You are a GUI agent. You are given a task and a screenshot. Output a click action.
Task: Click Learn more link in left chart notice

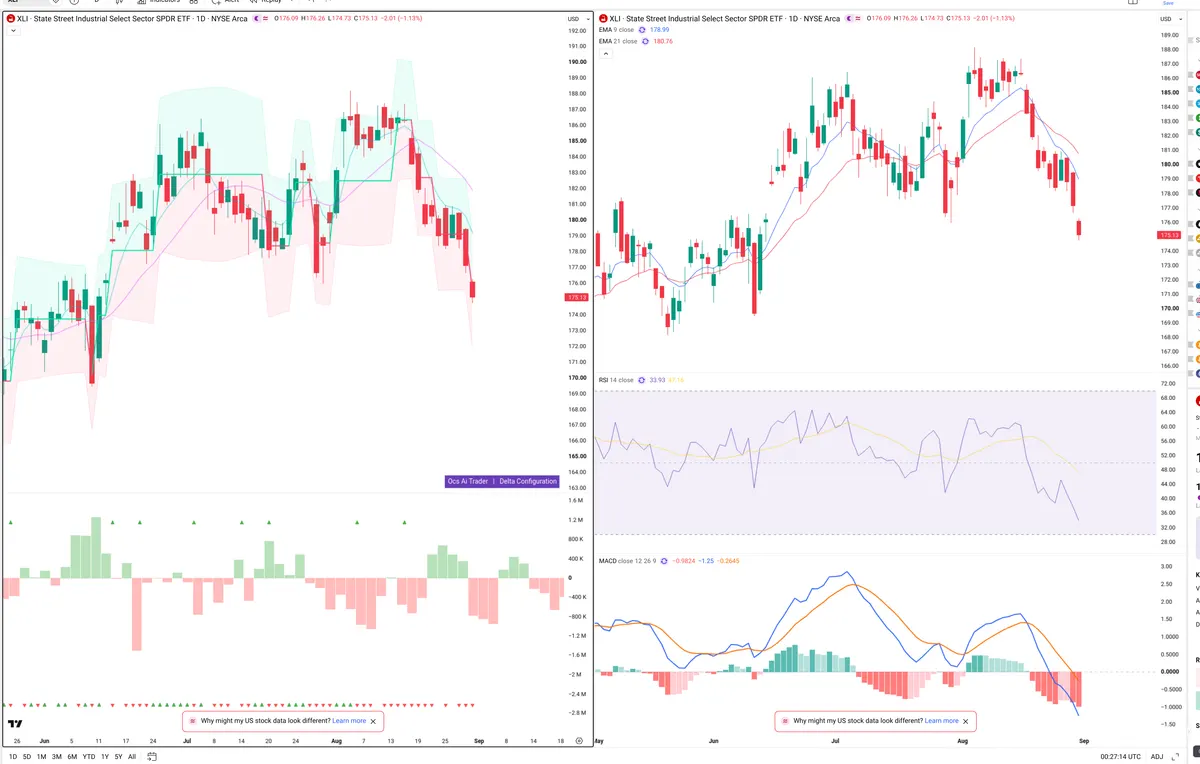click(349, 720)
